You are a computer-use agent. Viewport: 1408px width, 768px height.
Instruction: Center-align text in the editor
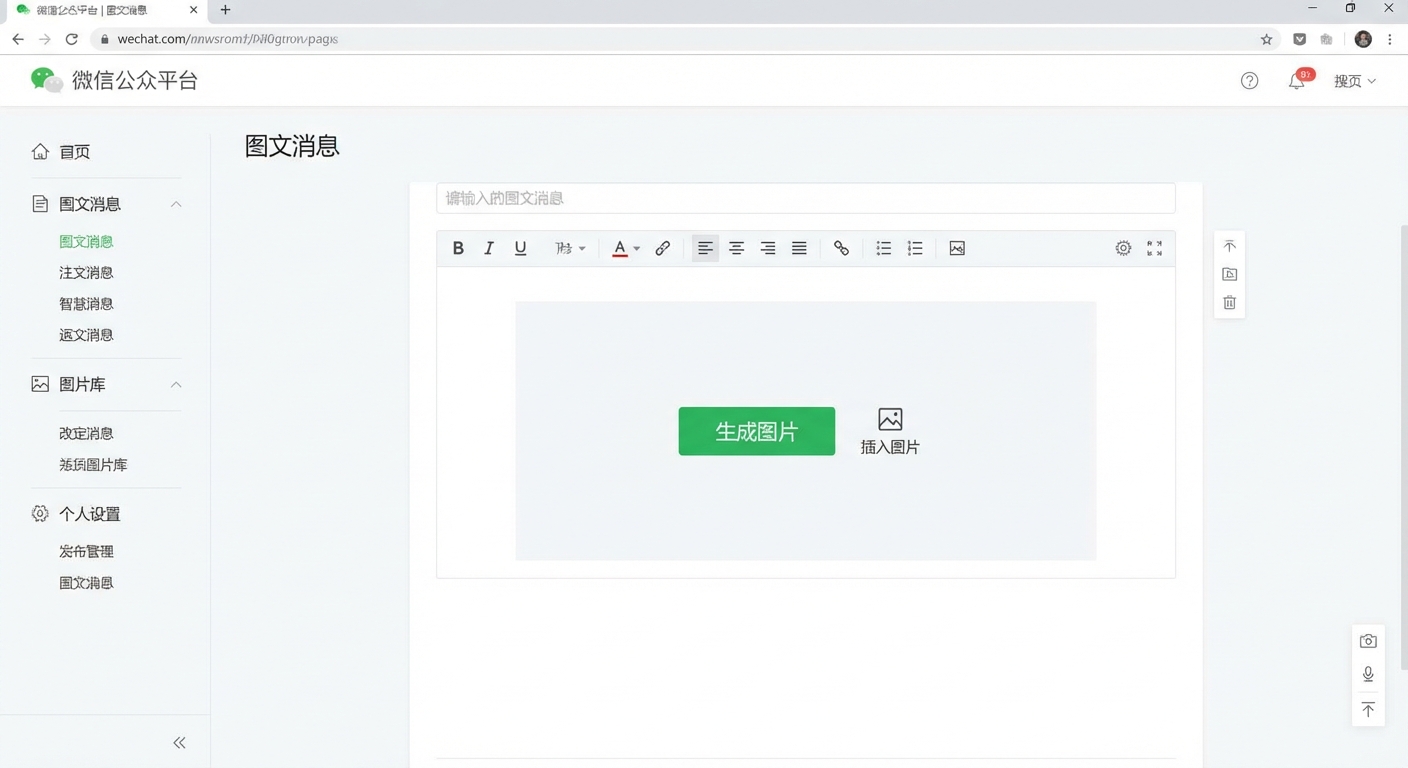tap(736, 248)
